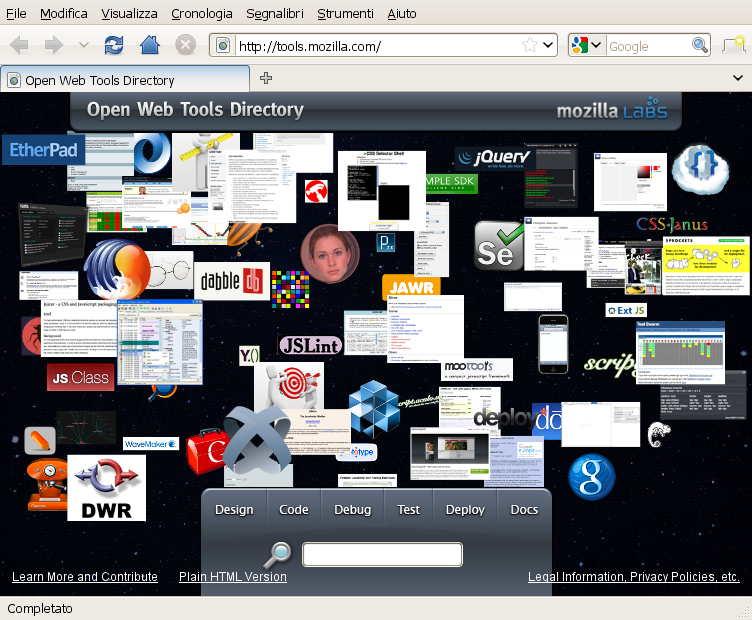The image size is (752, 620).
Task: Open the Test Swarm screenshot thumbnail
Action: pyautogui.click(x=680, y=352)
